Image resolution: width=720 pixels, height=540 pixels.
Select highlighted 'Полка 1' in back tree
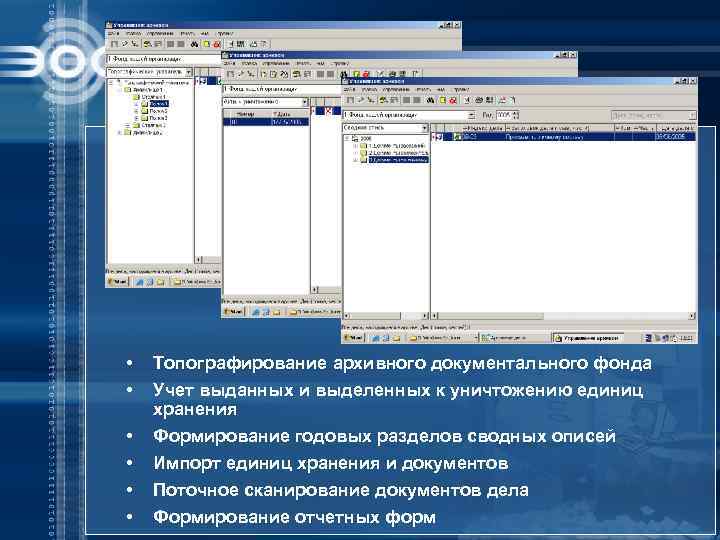tap(159, 104)
